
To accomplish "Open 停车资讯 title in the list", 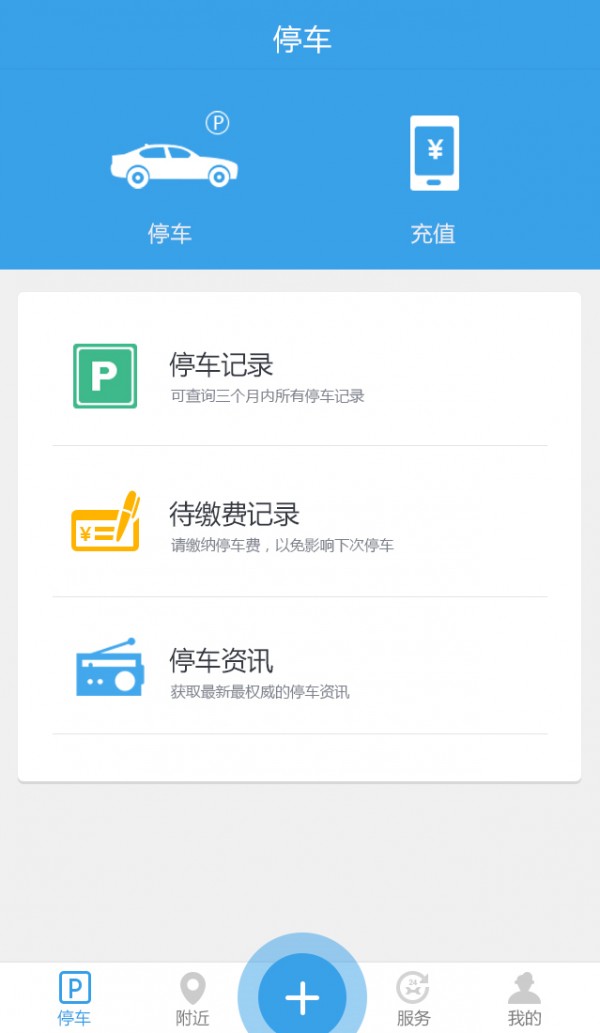I will [x=221, y=661].
